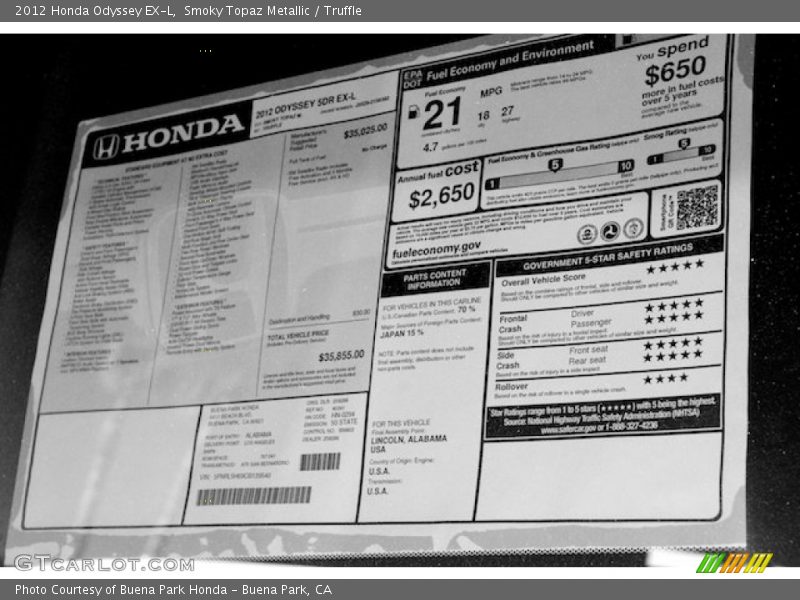This screenshot has height=600, width=800.
Task: Click the "LINCOLN, ALABAMA" assembly point
Action: point(409,439)
